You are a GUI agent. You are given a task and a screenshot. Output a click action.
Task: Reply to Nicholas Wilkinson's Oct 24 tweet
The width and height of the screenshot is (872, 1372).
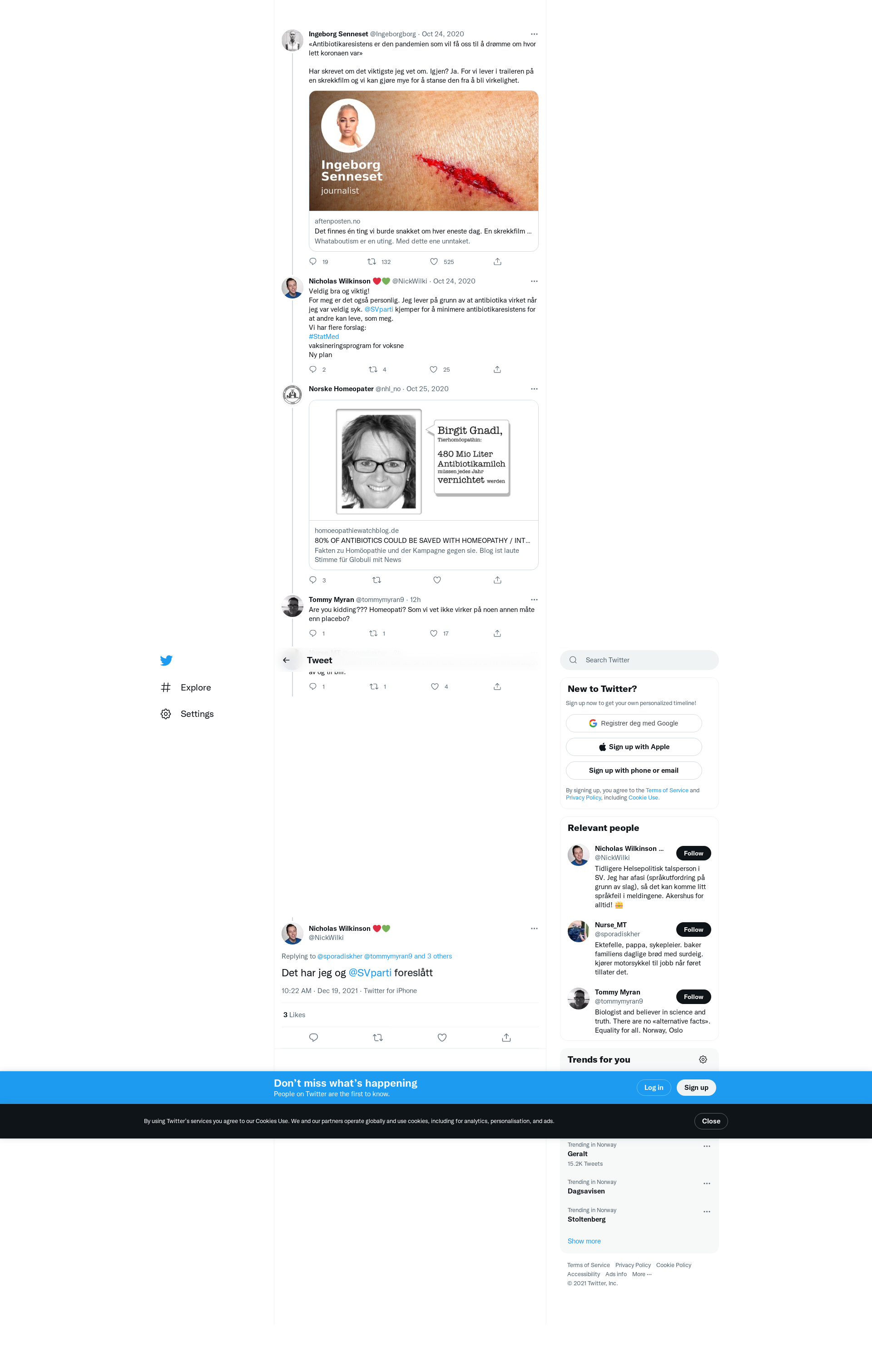tap(312, 369)
